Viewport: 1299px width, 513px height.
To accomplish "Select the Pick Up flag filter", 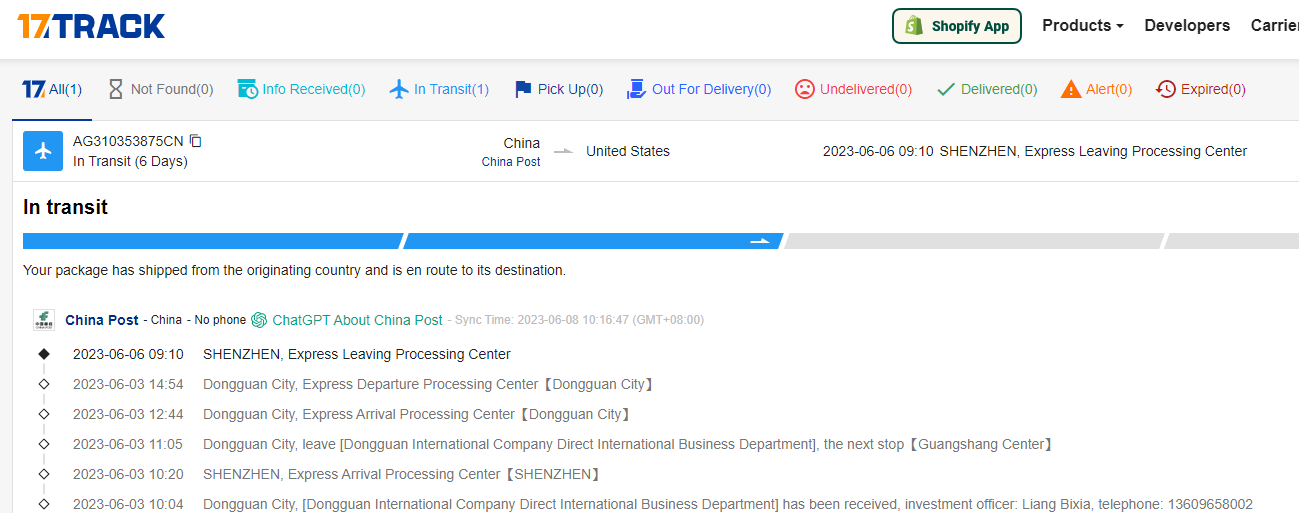I will pos(558,89).
